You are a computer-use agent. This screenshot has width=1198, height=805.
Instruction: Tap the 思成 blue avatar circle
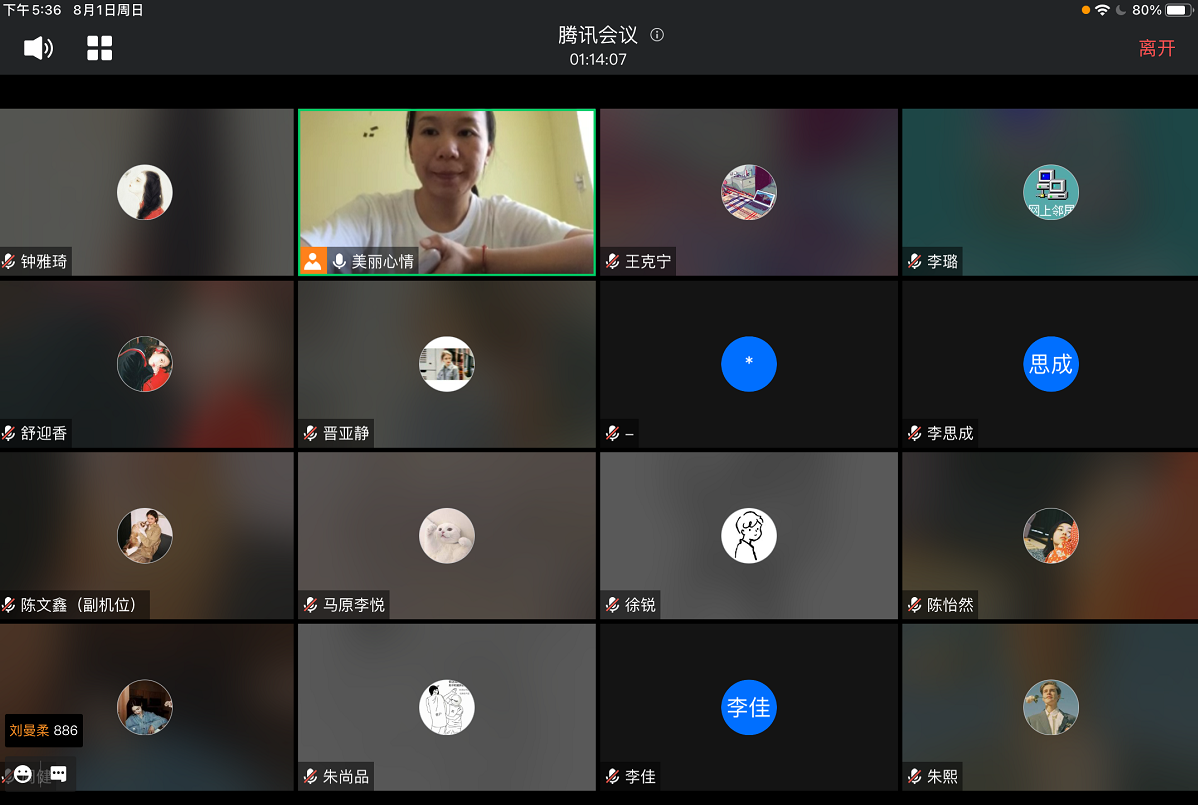click(x=1050, y=364)
